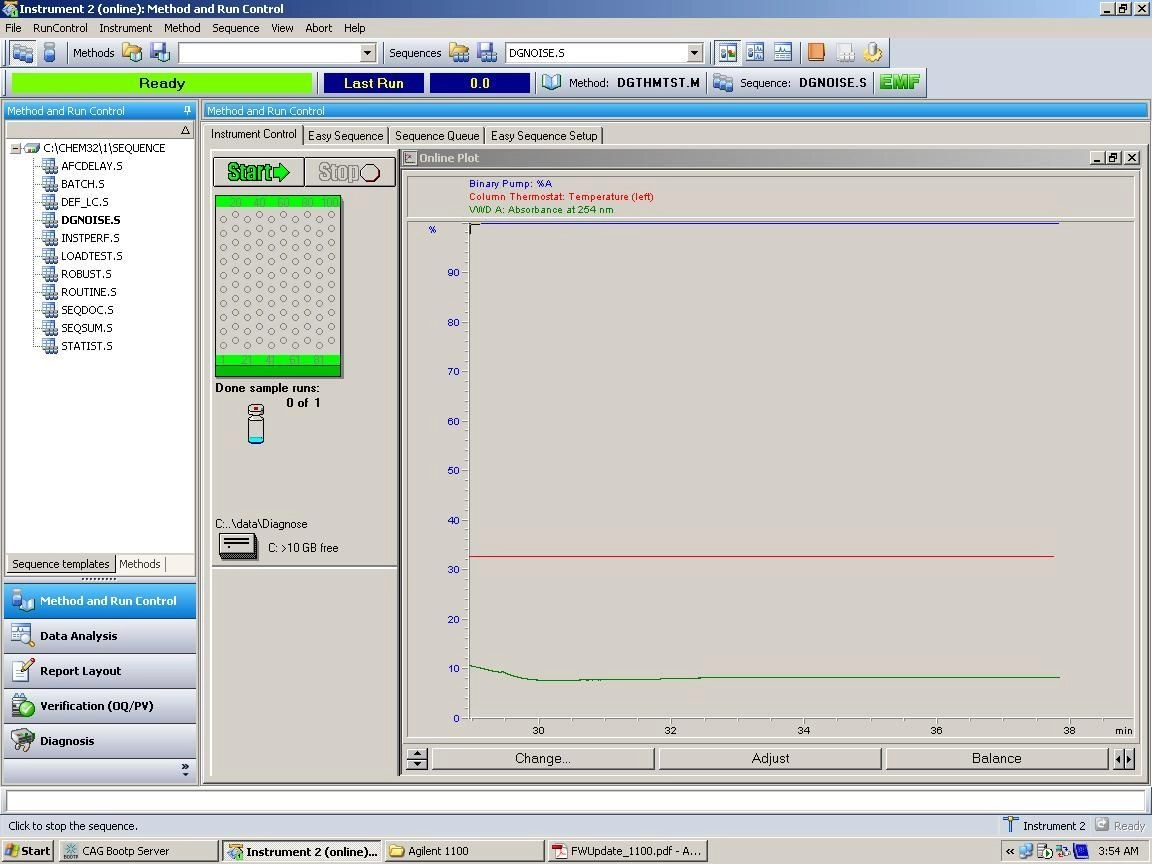
Task: Click the grayed-out calendar toolbar icon
Action: click(845, 53)
